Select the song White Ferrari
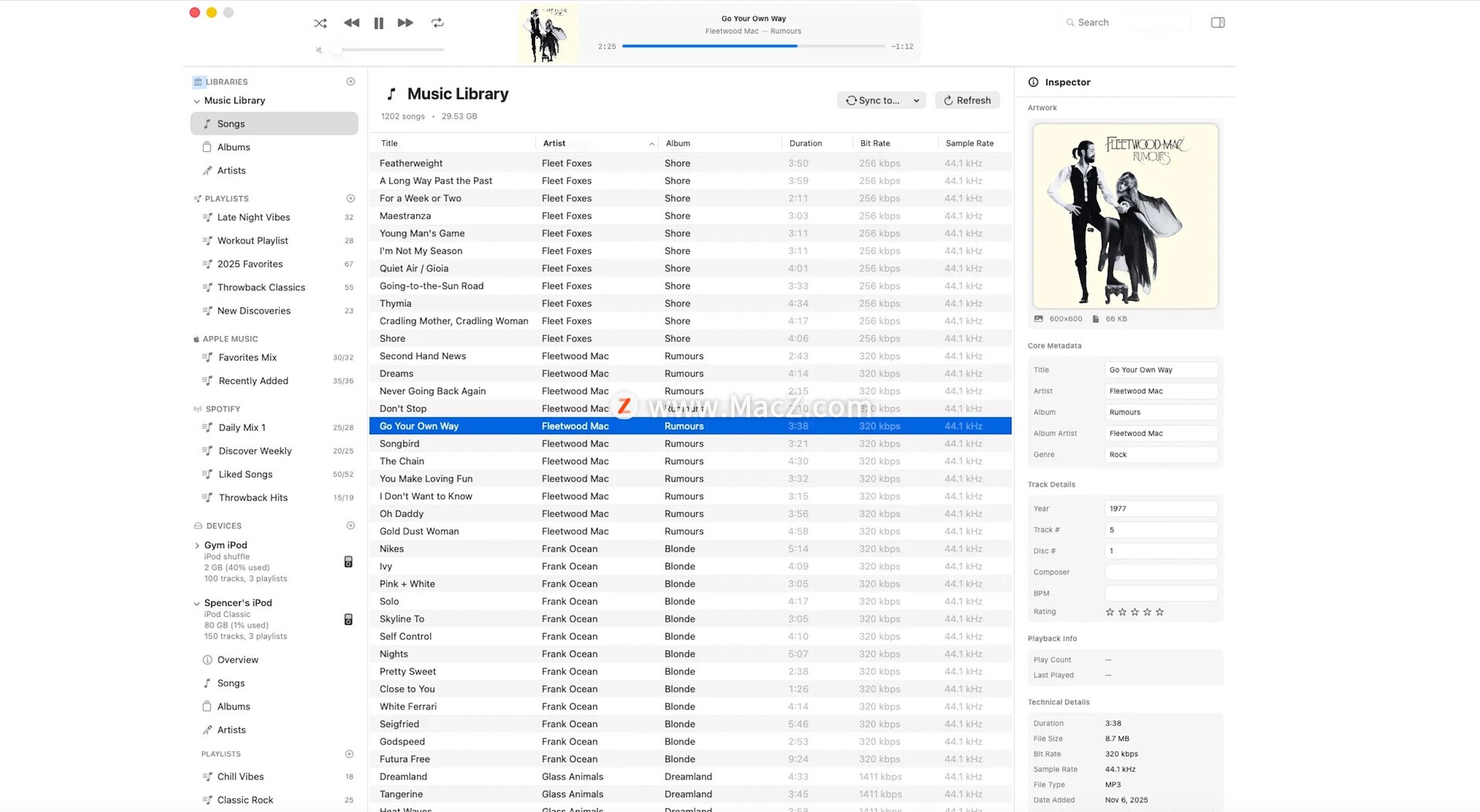The image size is (1480, 812). [x=690, y=706]
